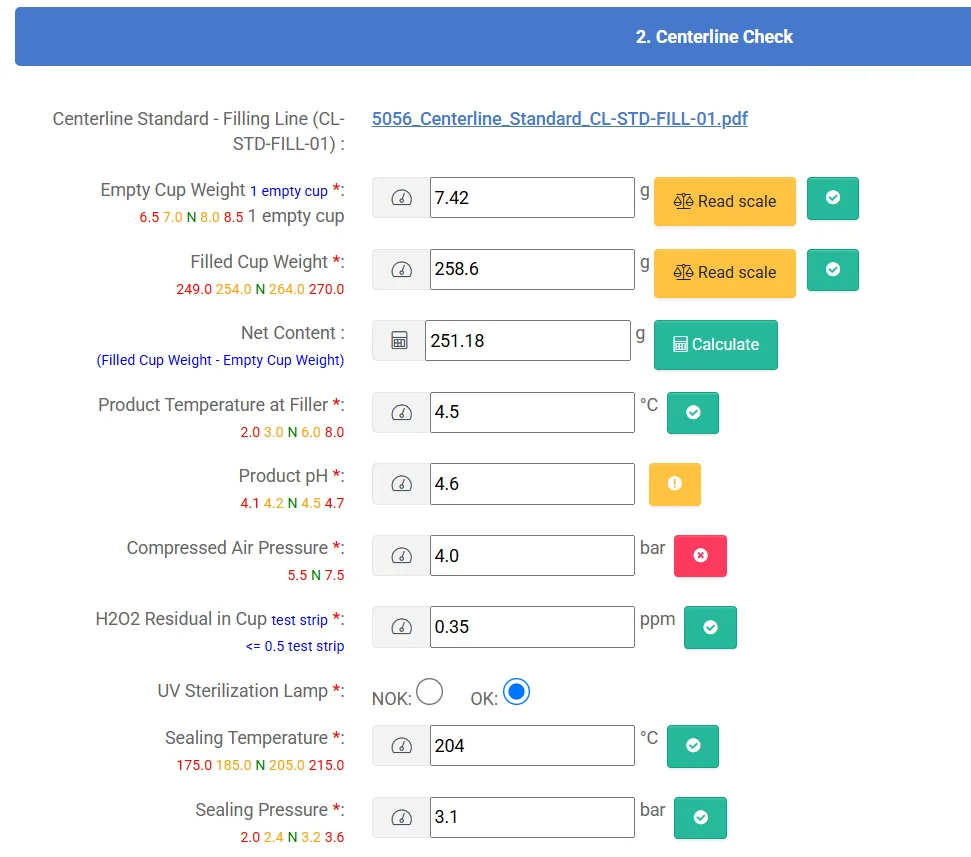Open the Centerline Standard PDF link
Image resolution: width=971 pixels, height=857 pixels.
560,118
